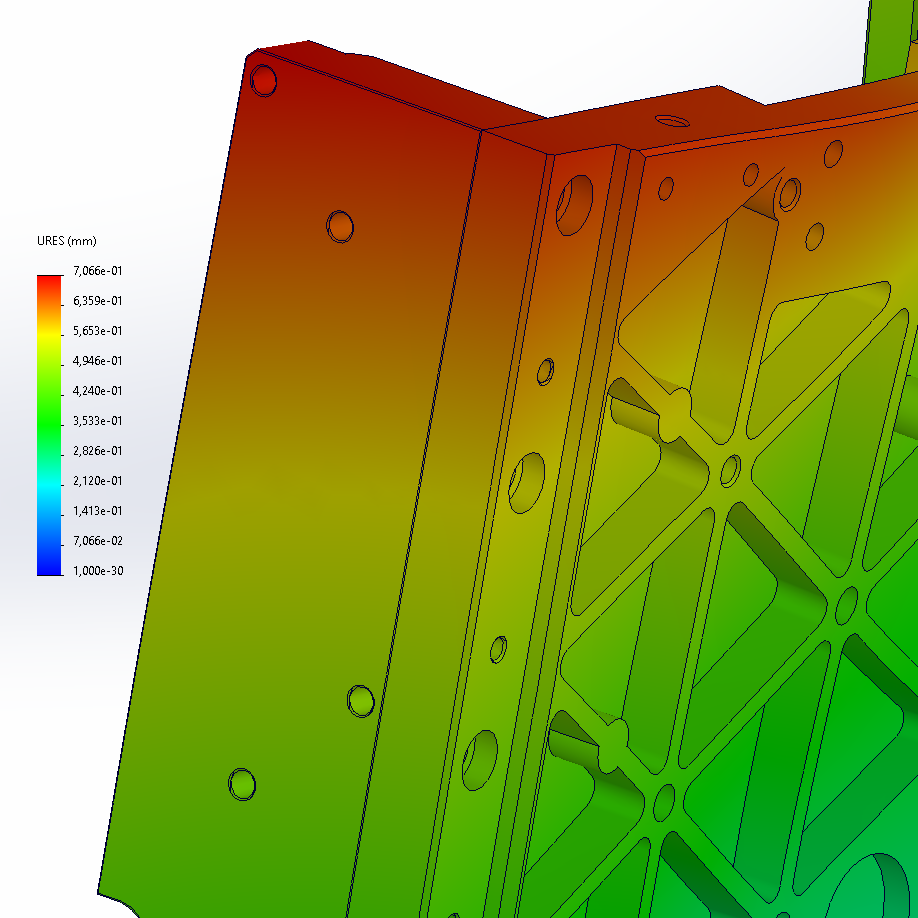Select the threaded hole on the top face
The width and height of the screenshot is (918, 918).
[671, 120]
